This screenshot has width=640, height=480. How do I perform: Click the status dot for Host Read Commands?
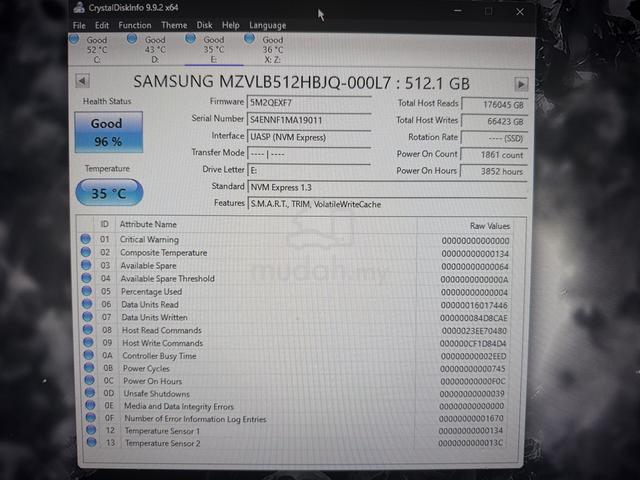click(88, 329)
